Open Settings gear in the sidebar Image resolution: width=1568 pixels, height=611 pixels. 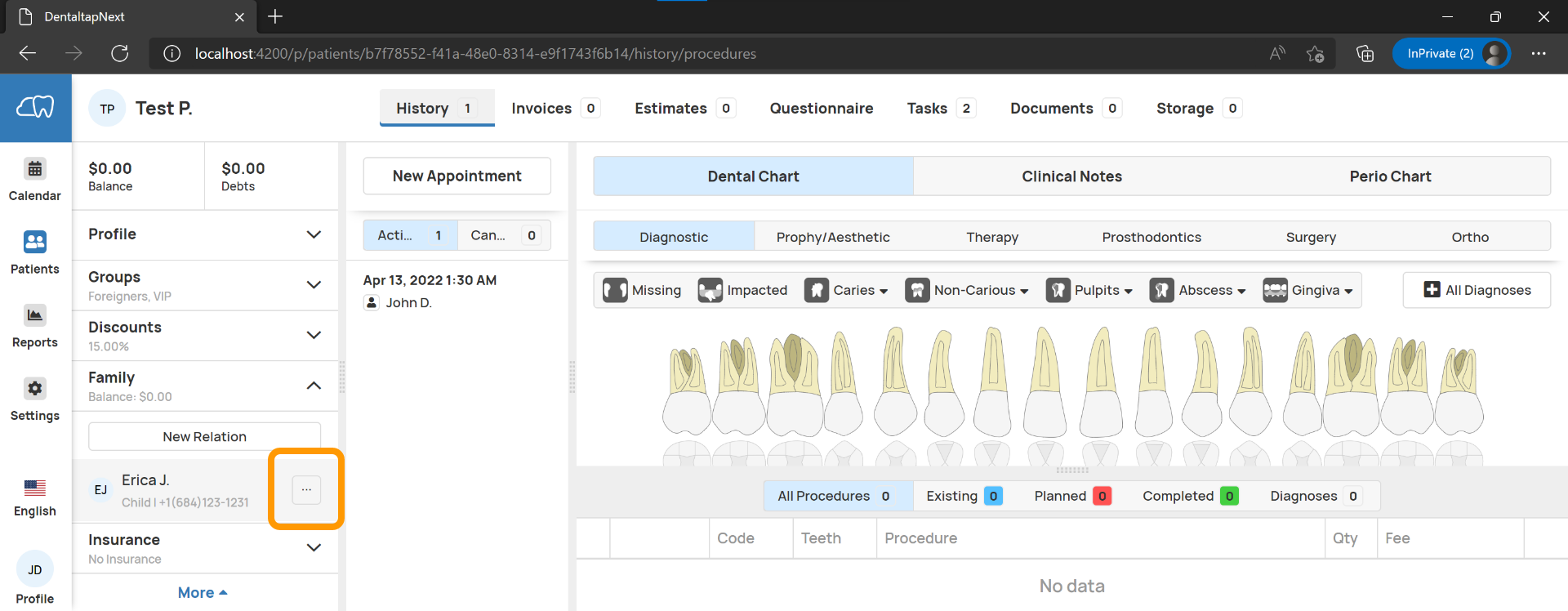pos(35,389)
